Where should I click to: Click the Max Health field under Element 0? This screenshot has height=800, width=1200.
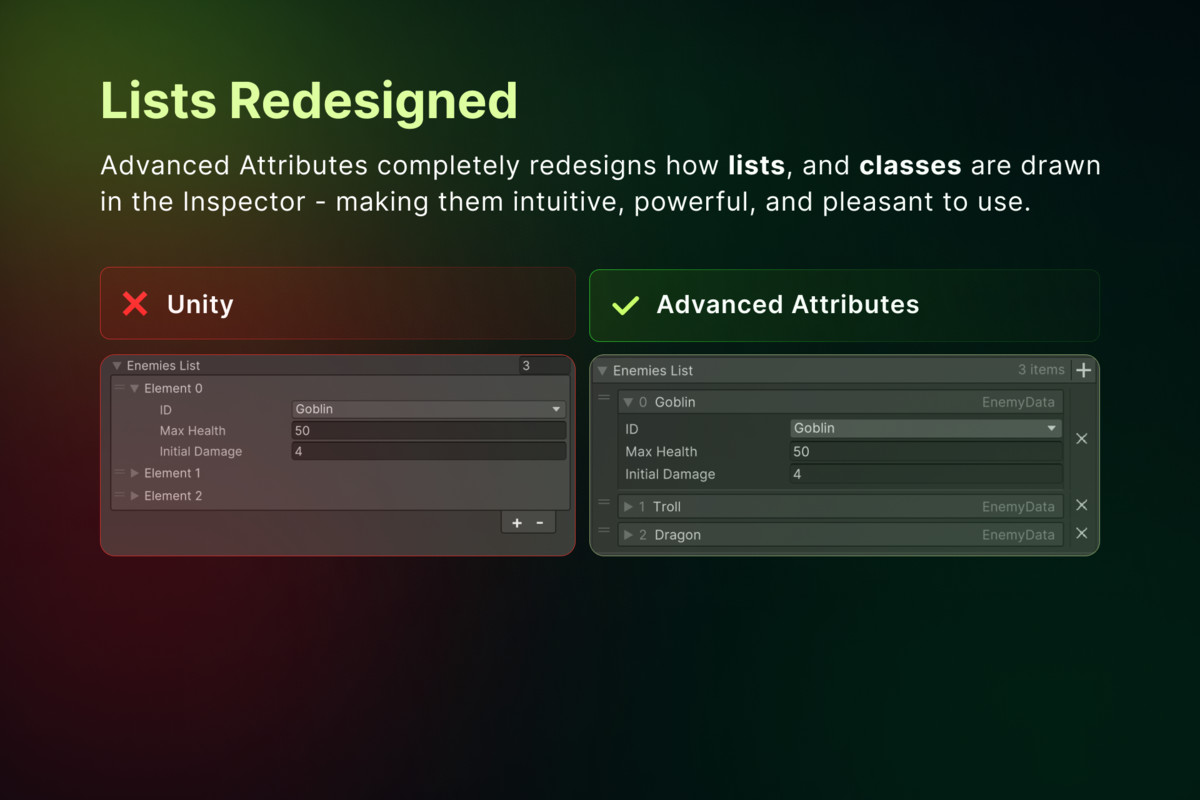(x=428, y=431)
